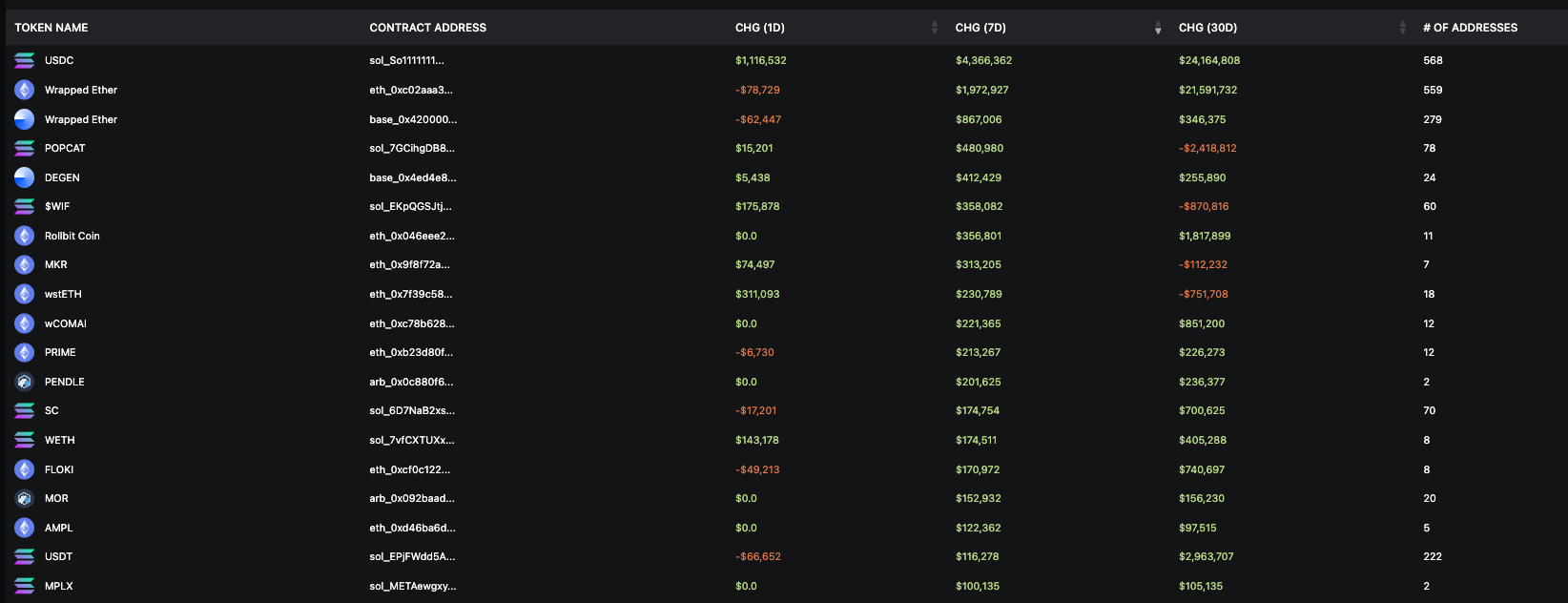Click the 1D change value -$66,652
Screen dimensions: 1568x603
tap(758, 556)
